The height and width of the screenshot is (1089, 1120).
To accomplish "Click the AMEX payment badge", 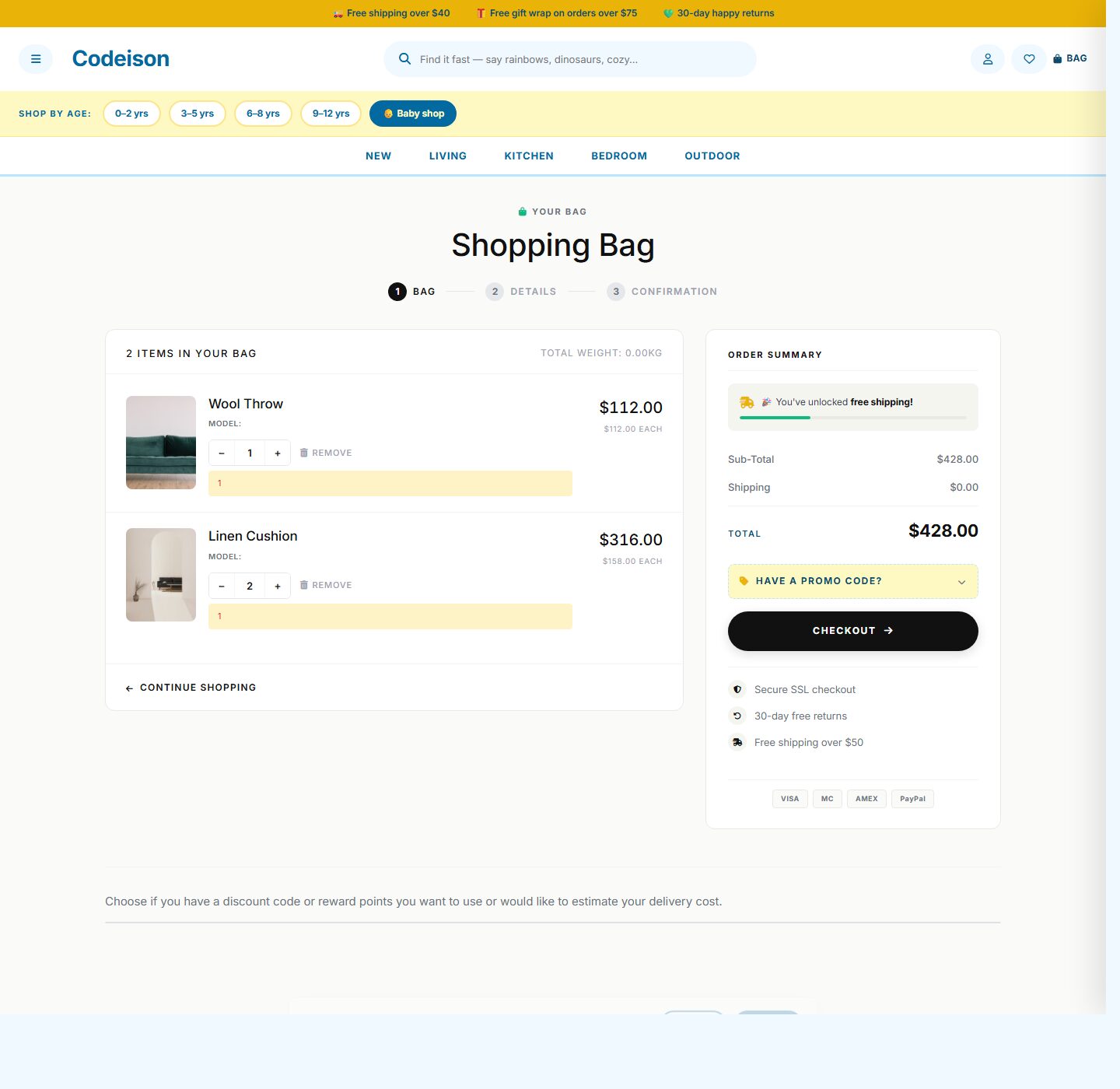I will 866,799.
